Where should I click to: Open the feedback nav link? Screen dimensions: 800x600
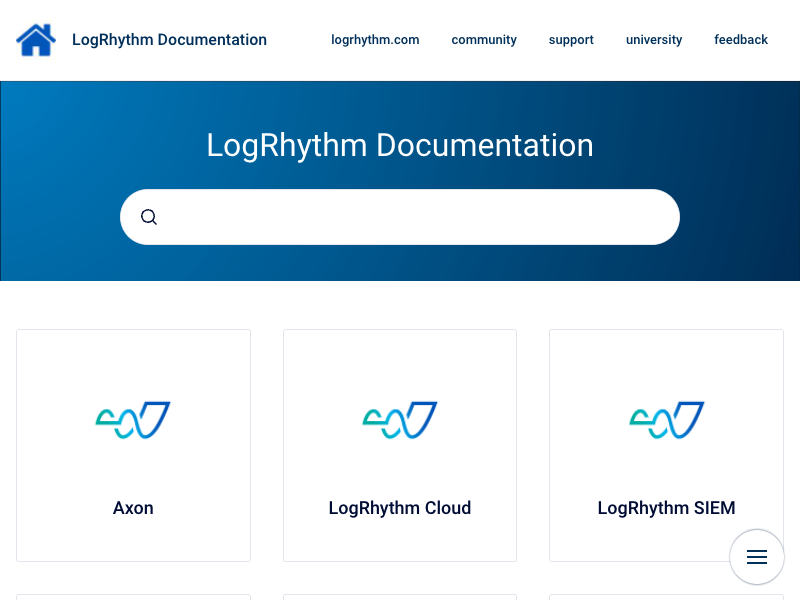[x=741, y=40]
